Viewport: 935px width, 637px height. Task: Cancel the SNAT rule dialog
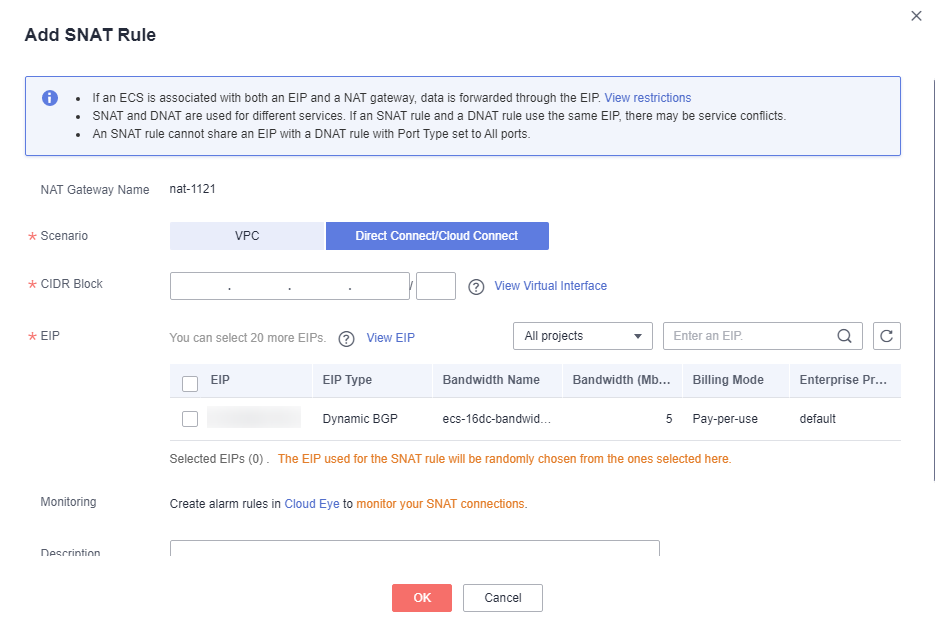point(503,598)
